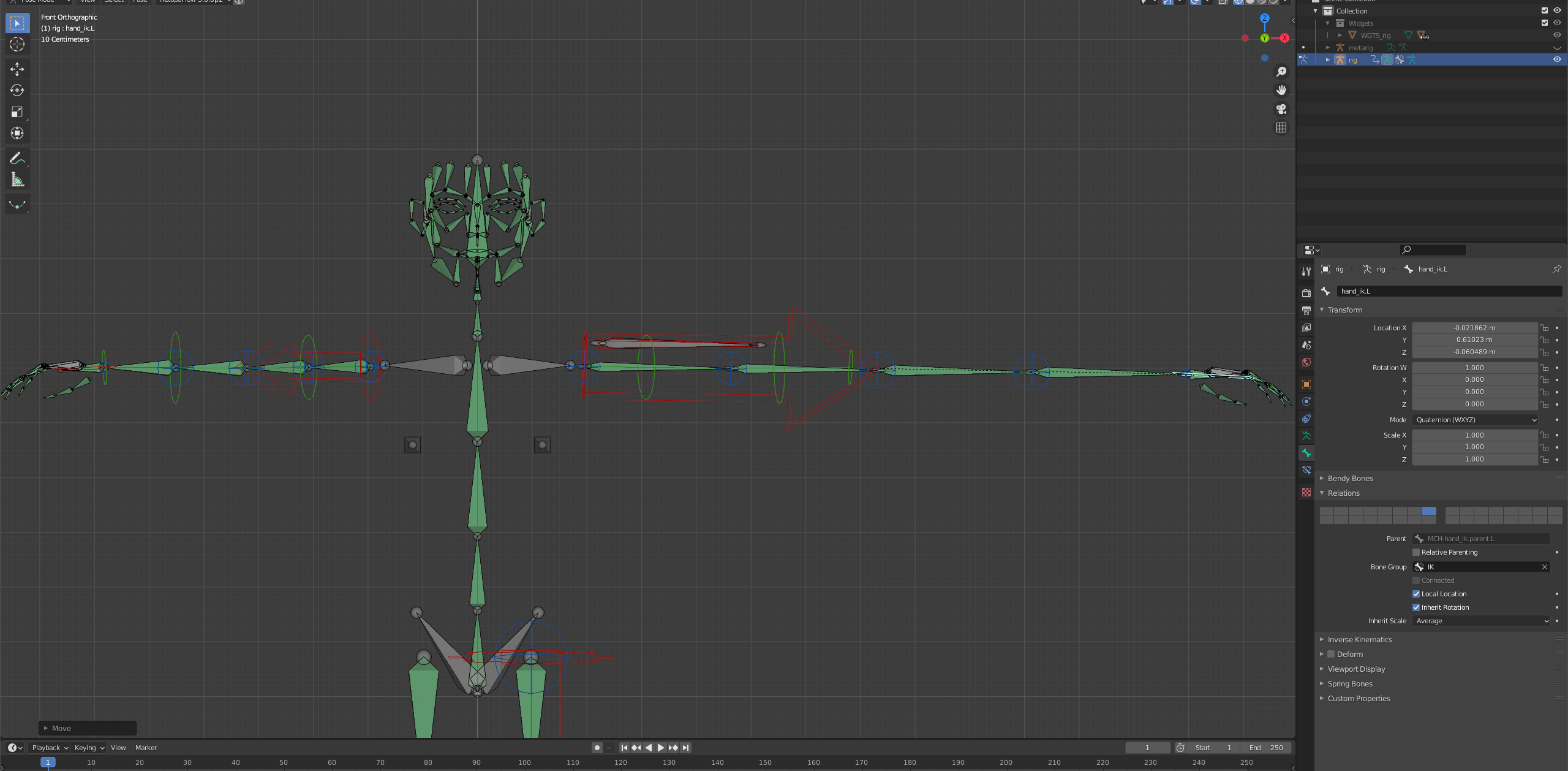Open the Scene properties tab
Viewport: 1568px width, 771px height.
[1306, 345]
